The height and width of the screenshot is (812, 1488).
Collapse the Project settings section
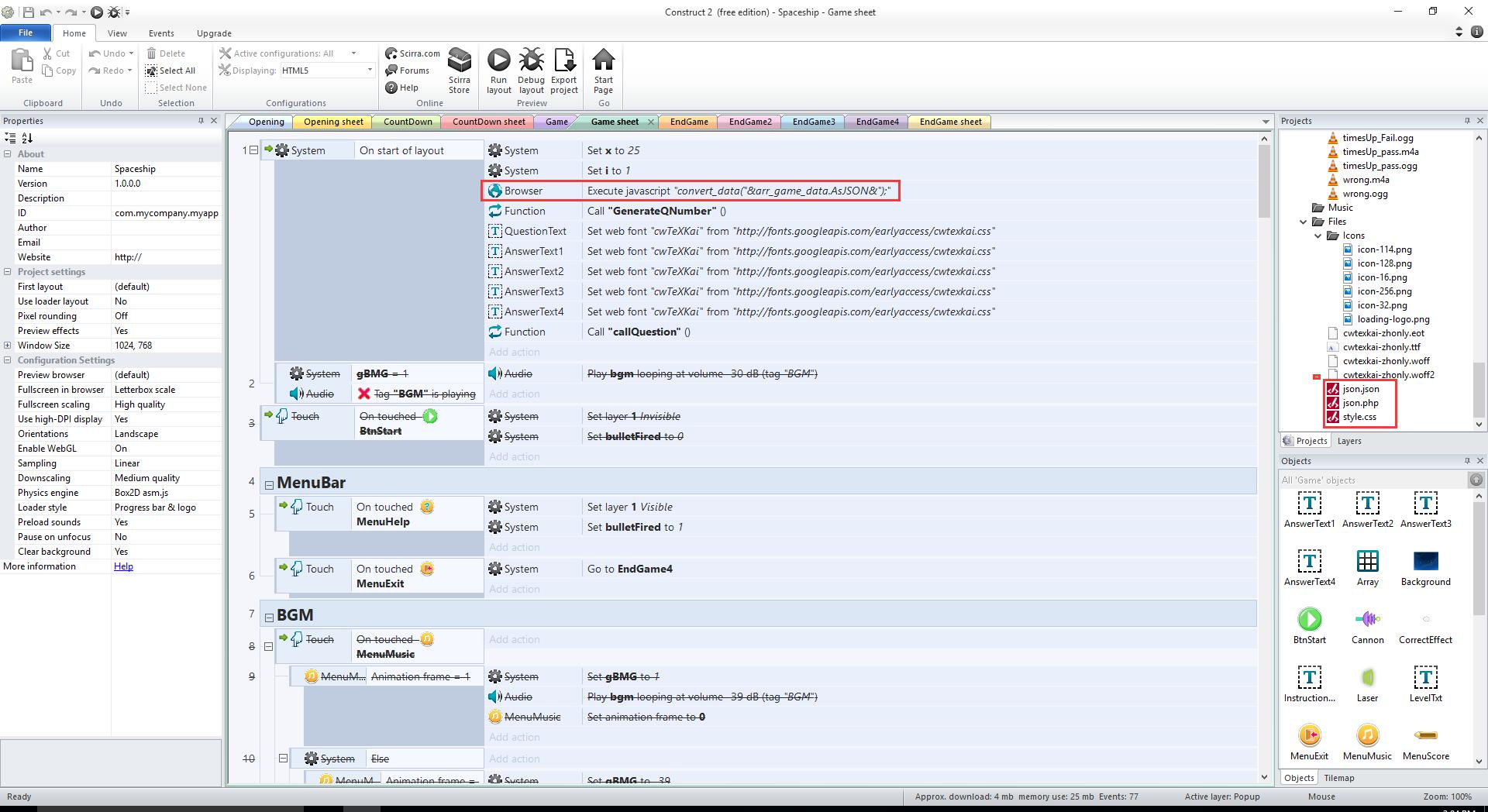pyautogui.click(x=8, y=272)
